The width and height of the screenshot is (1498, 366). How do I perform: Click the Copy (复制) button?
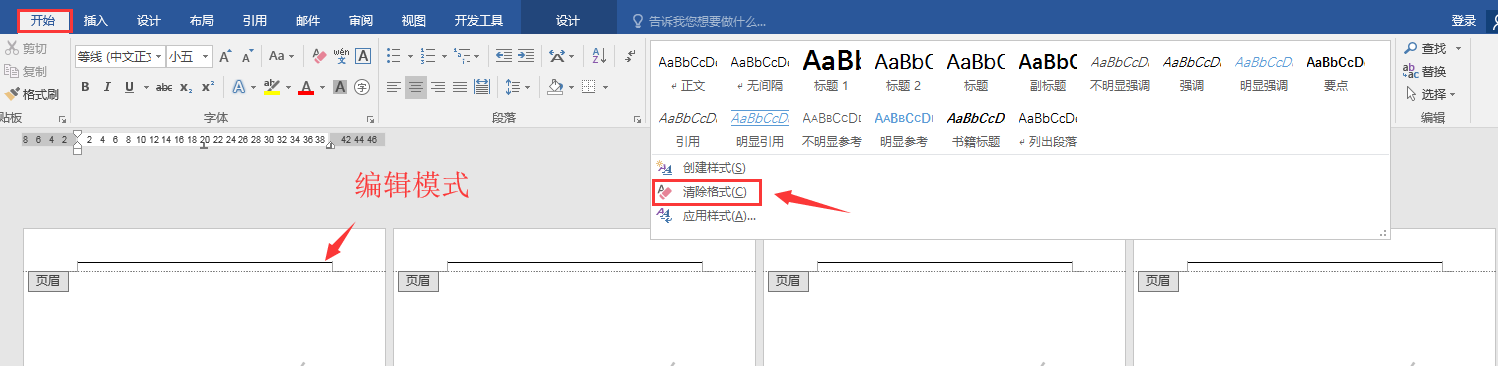[x=27, y=71]
